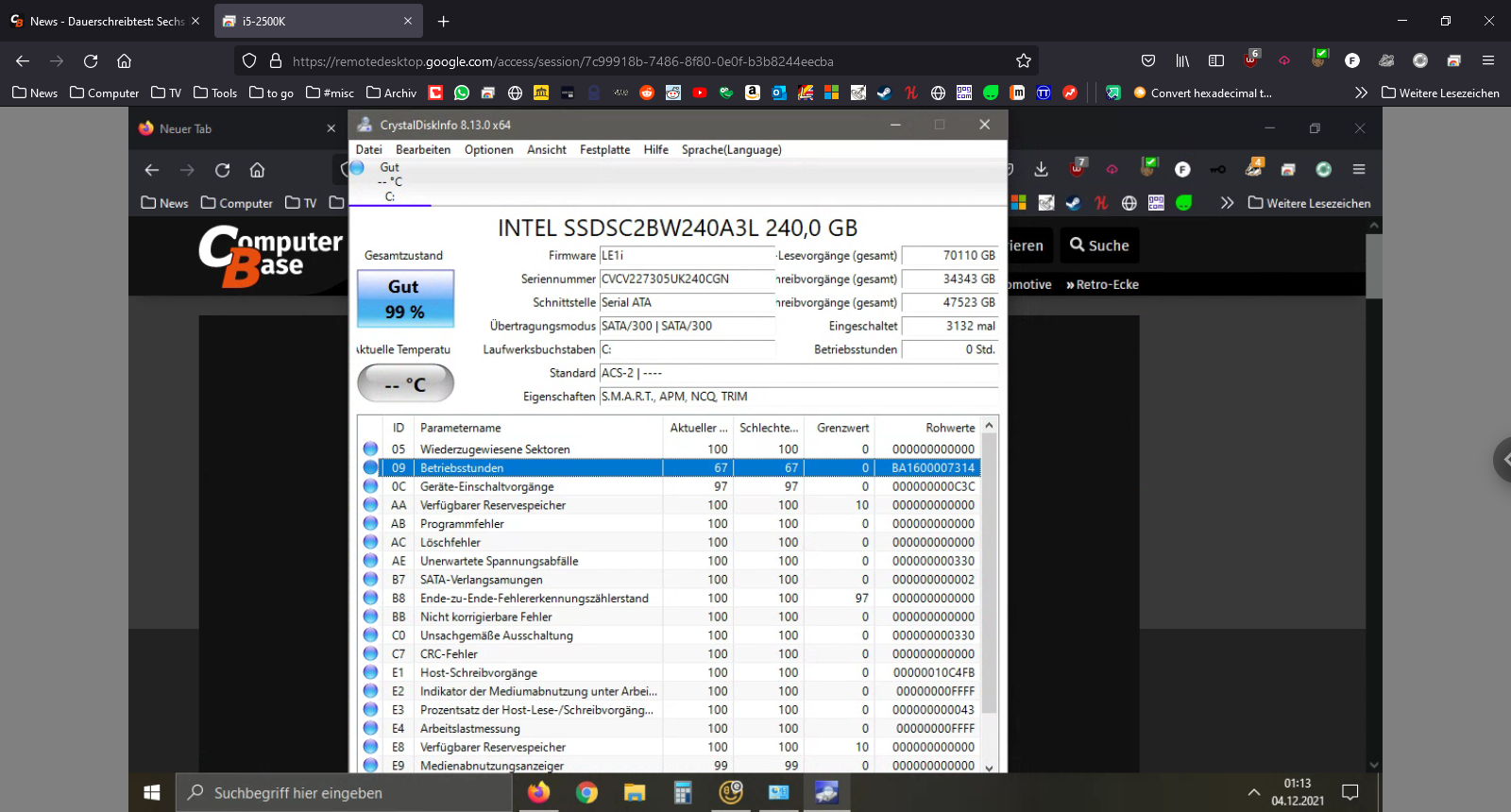Open Weitere Lesezeichen folder in outer bar
Viewport: 1511px width, 812px height.
click(x=1440, y=93)
